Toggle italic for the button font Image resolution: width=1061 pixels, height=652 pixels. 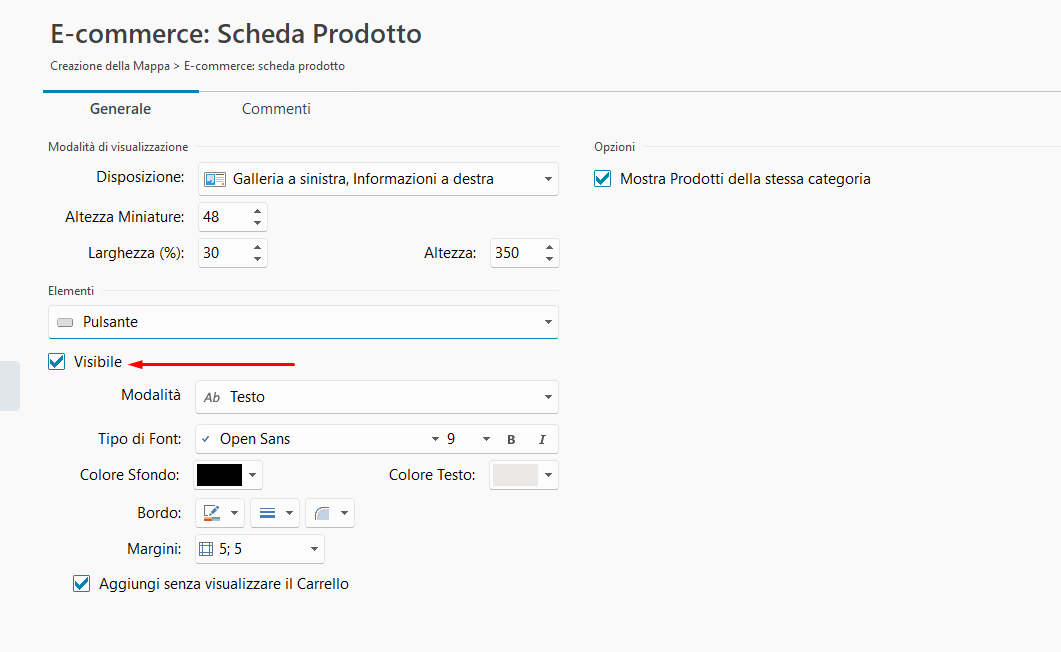[542, 439]
